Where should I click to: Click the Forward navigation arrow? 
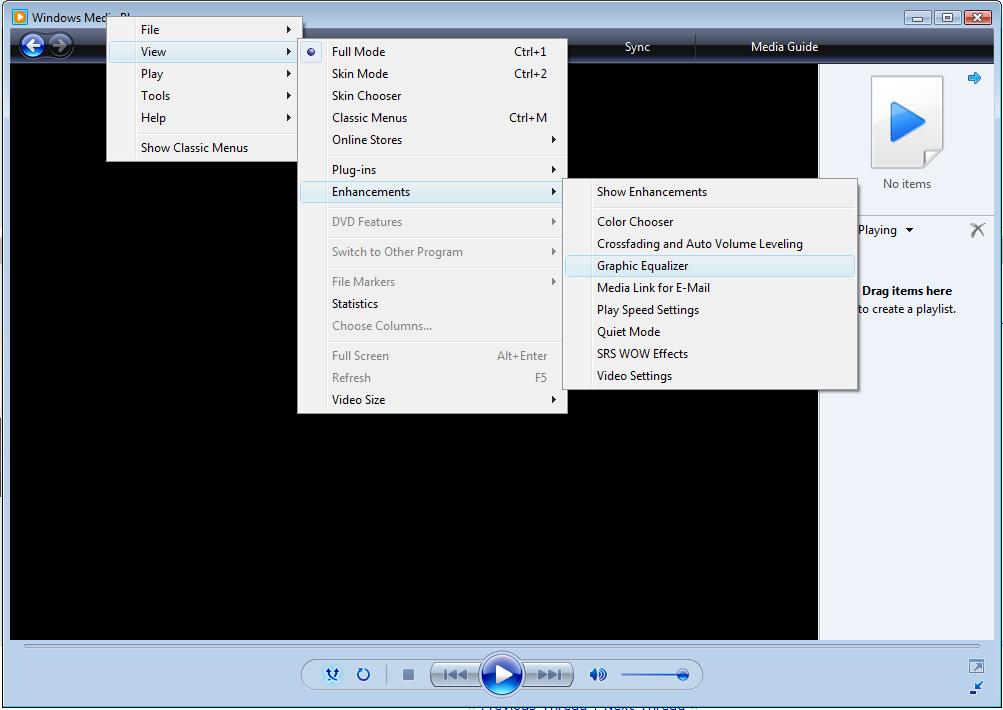pyautogui.click(x=61, y=45)
